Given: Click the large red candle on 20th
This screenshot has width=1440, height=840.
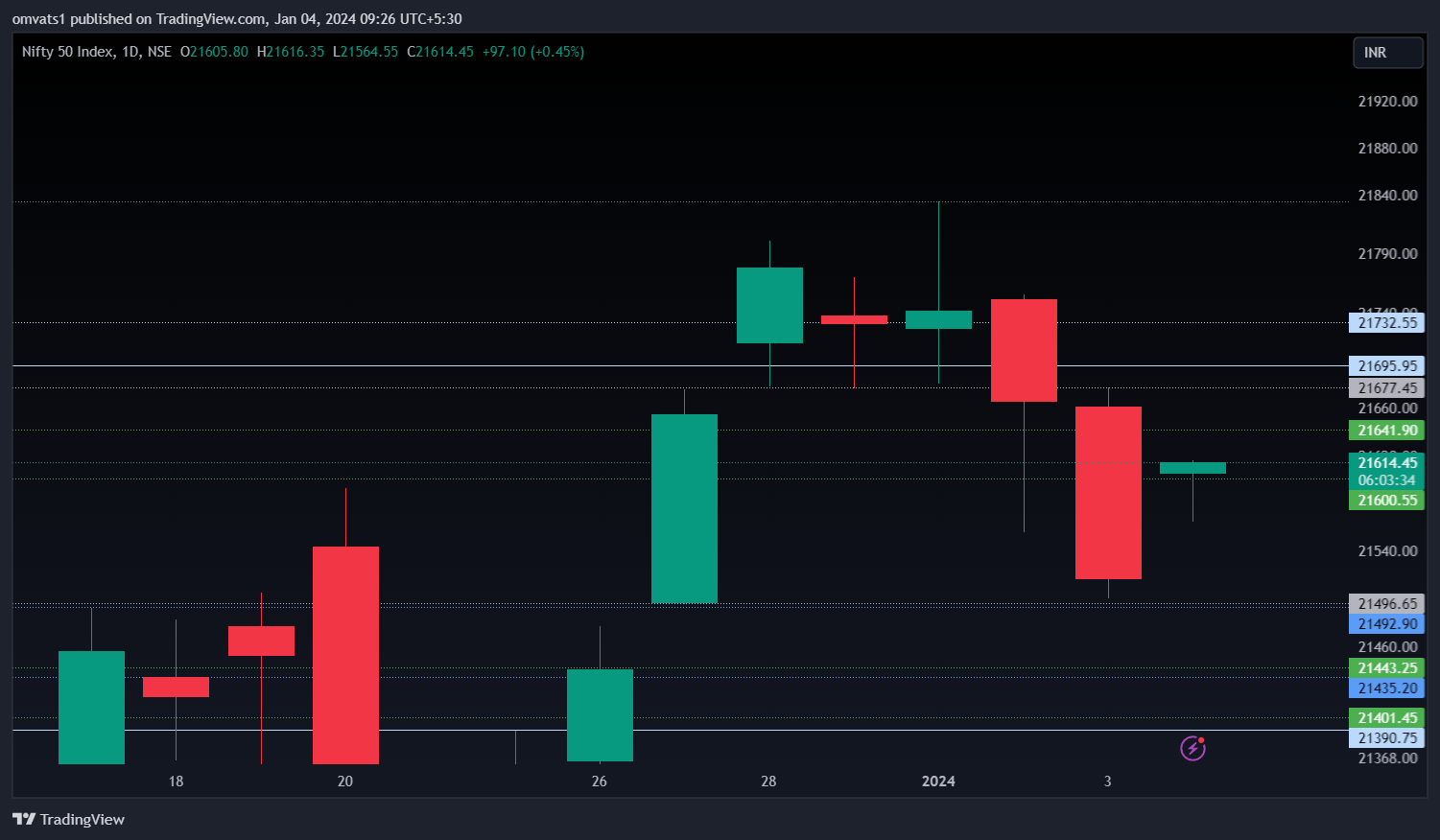Looking at the screenshot, I should tap(345, 655).
